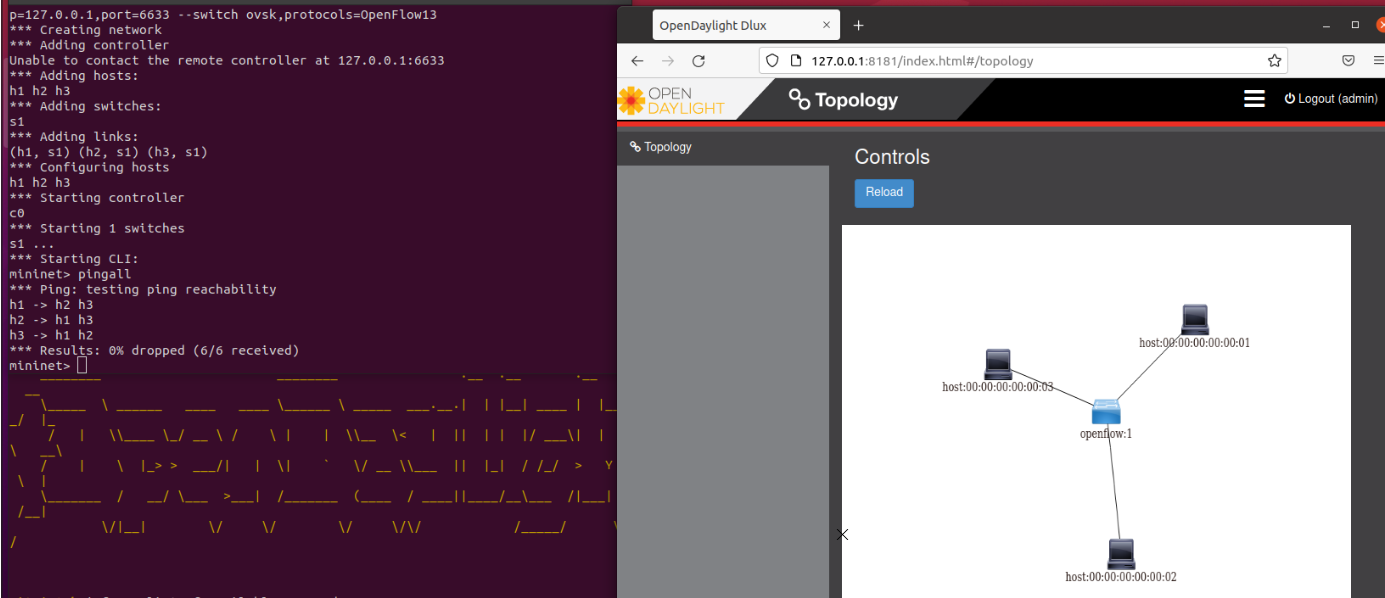Click the host:00:00:00:00:00:03 label
1385x598 pixels.
click(998, 387)
